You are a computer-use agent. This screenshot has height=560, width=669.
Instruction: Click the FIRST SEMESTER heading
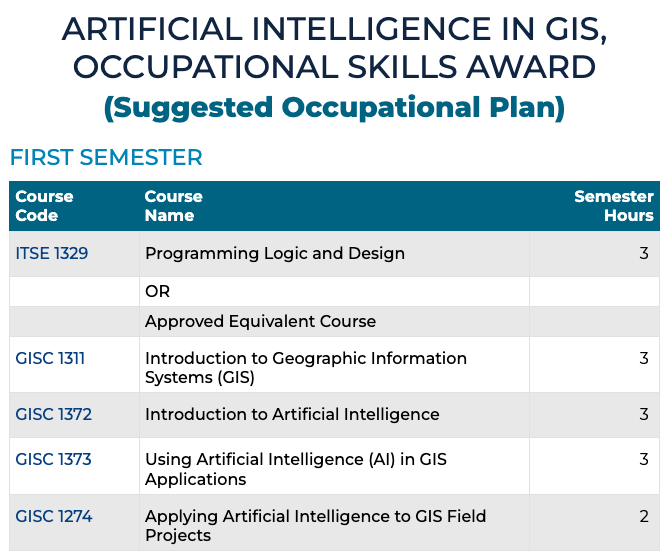tap(106, 157)
